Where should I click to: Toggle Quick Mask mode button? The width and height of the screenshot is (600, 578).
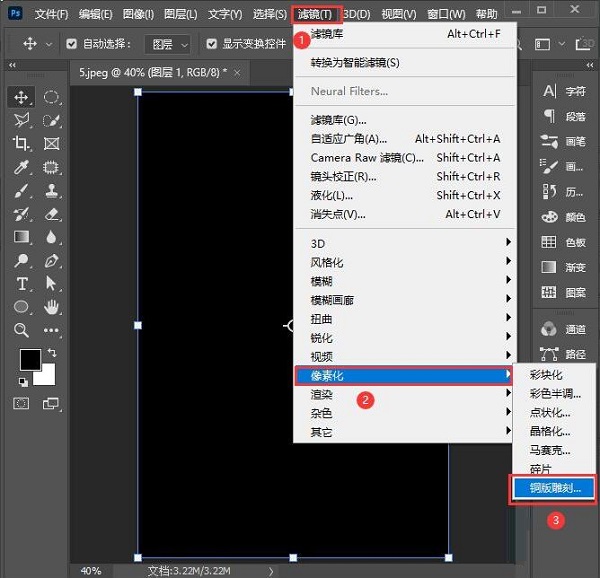21,403
